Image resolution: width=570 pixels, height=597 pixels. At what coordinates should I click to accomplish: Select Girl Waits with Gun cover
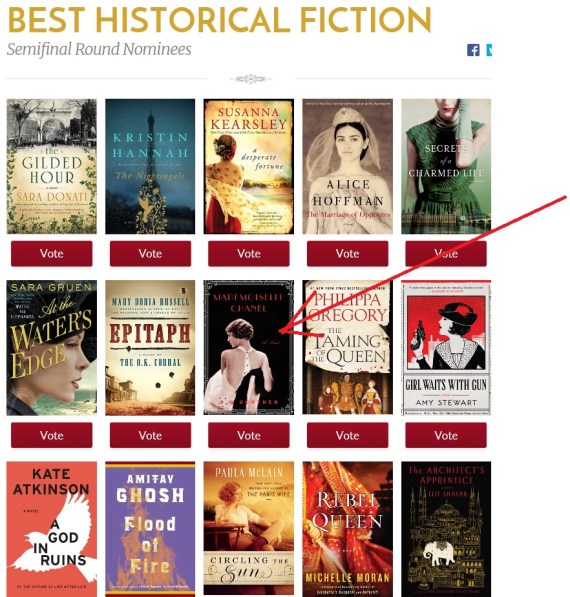pyautogui.click(x=446, y=347)
